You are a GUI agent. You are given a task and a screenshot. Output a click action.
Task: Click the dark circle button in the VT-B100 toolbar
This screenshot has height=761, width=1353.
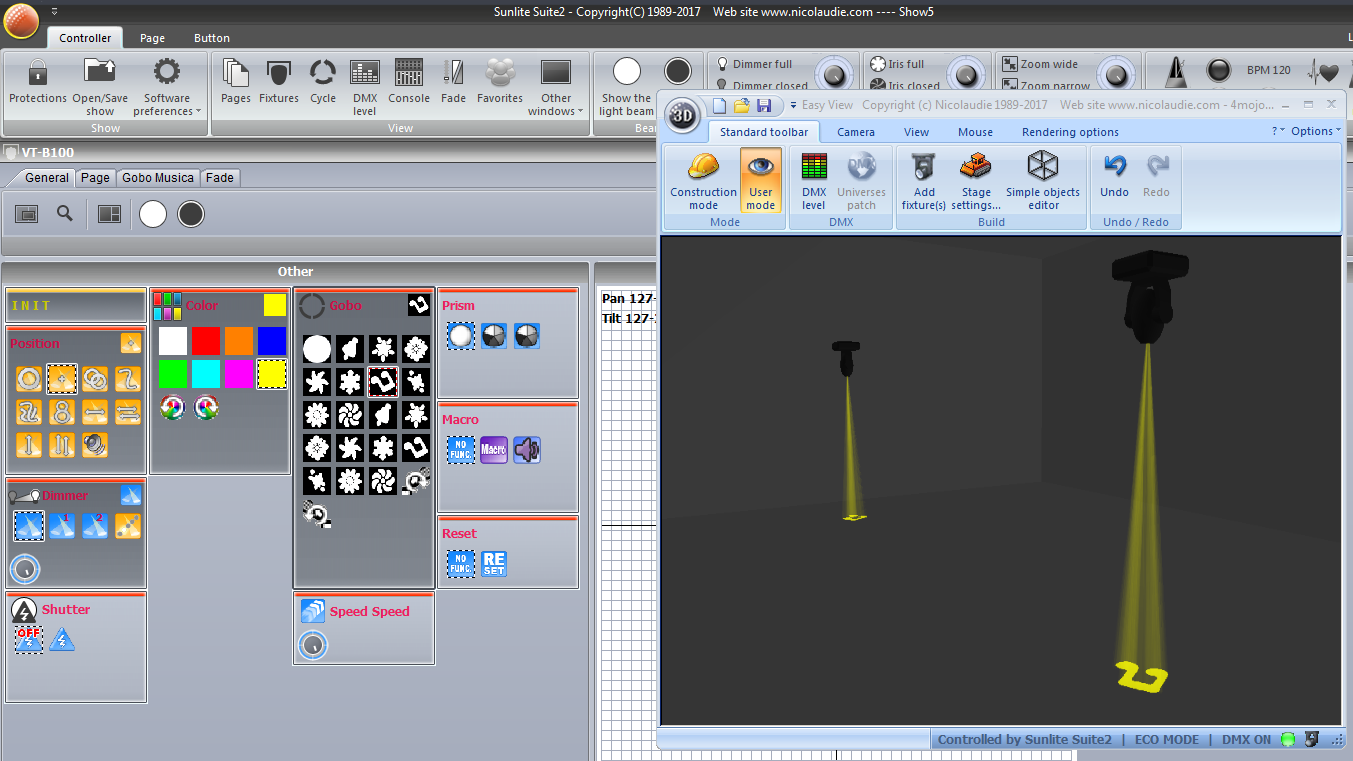coord(191,214)
